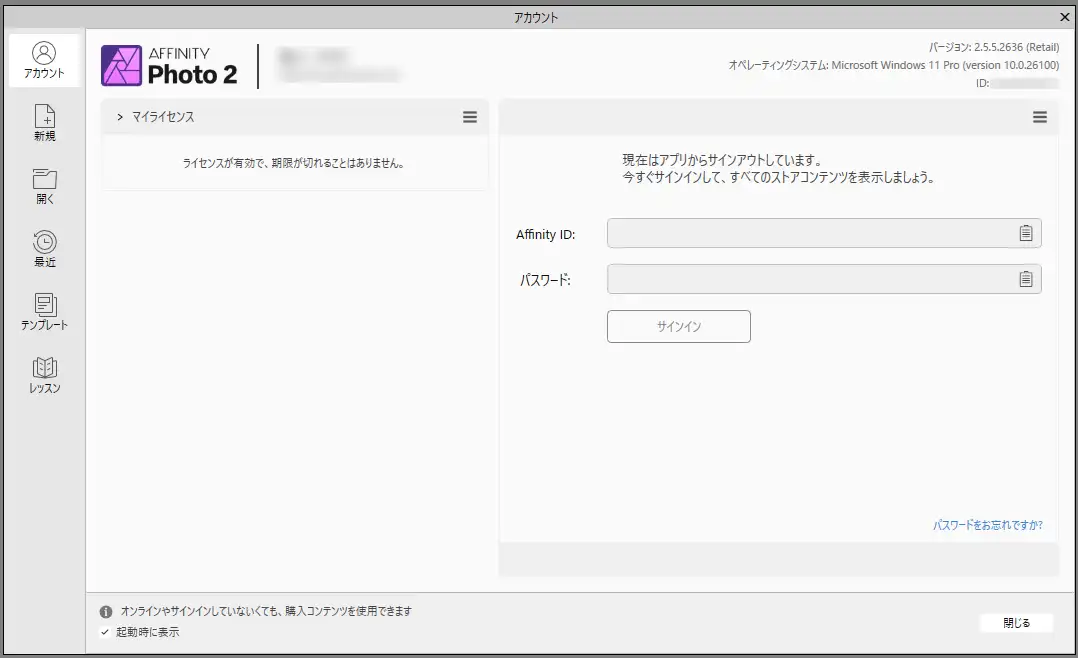Select the license status text ライセンスが有効で
The image size is (1078, 658).
click(294, 164)
